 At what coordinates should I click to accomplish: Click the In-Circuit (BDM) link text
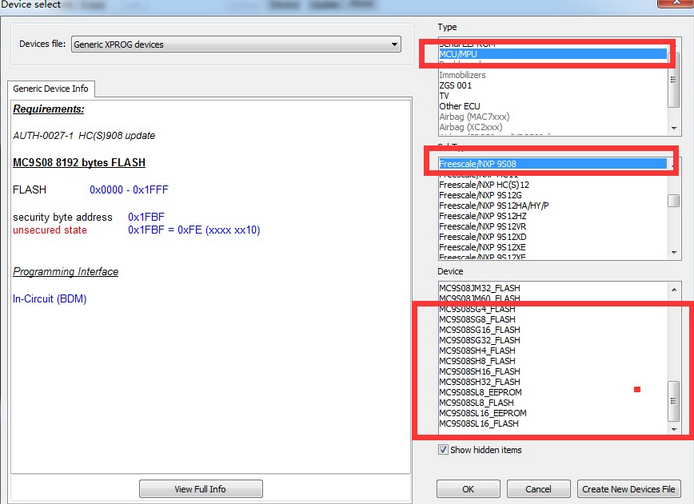pyautogui.click(x=50, y=299)
